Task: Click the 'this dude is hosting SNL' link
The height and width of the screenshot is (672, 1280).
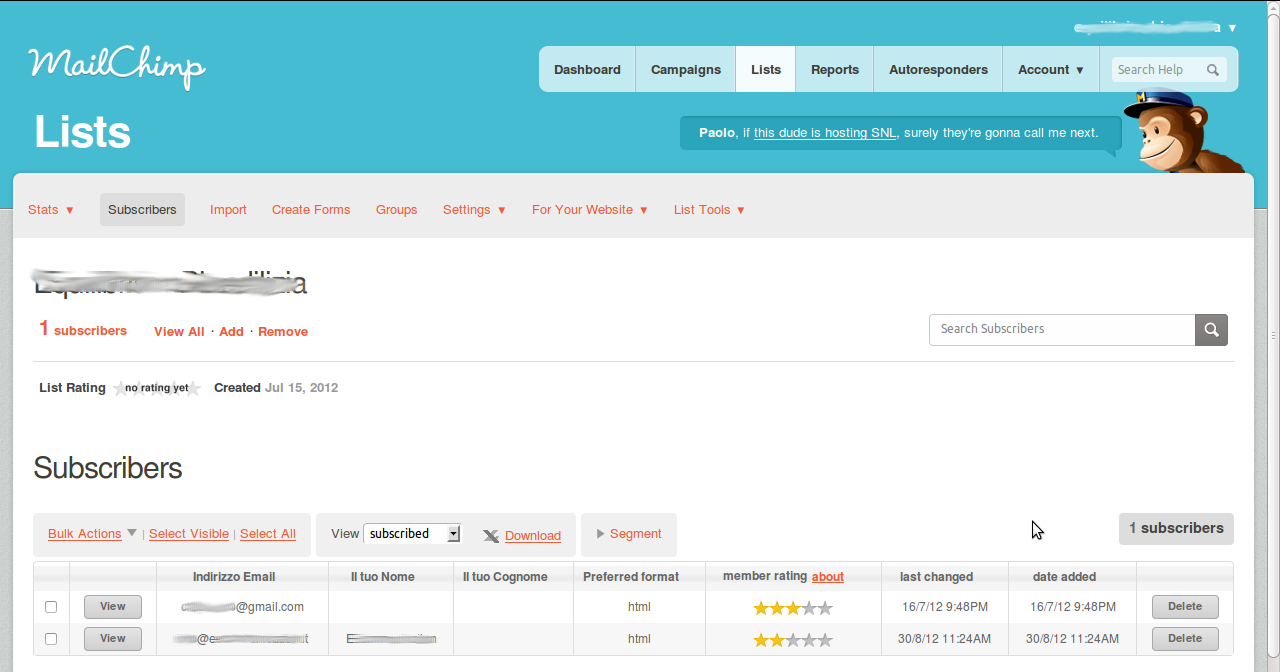Action: [824, 132]
